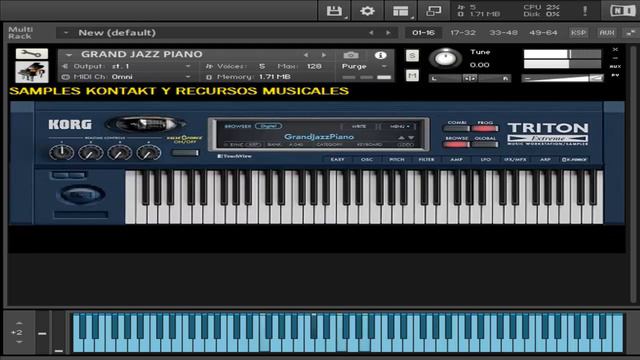Toggle minimized view icon in top bar

click(x=433, y=11)
